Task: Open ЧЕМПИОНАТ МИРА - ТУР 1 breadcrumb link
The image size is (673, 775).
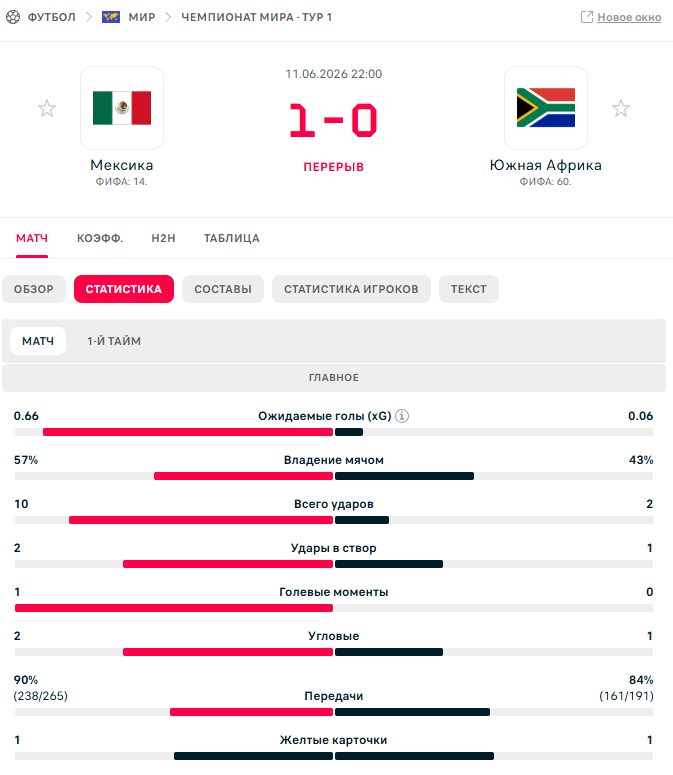Action: coord(256,17)
